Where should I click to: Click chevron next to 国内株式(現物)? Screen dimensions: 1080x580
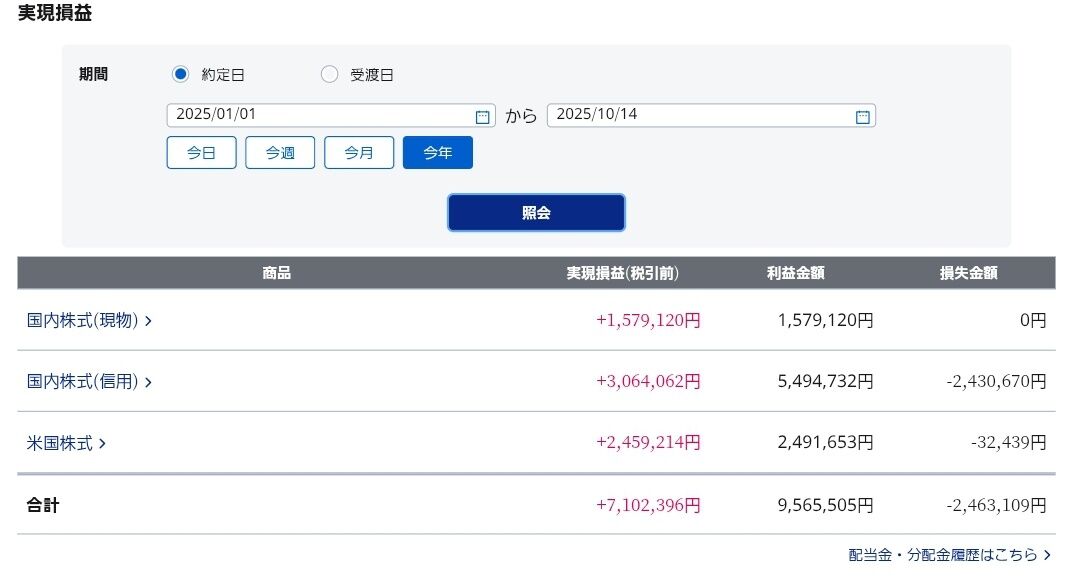coord(148,321)
